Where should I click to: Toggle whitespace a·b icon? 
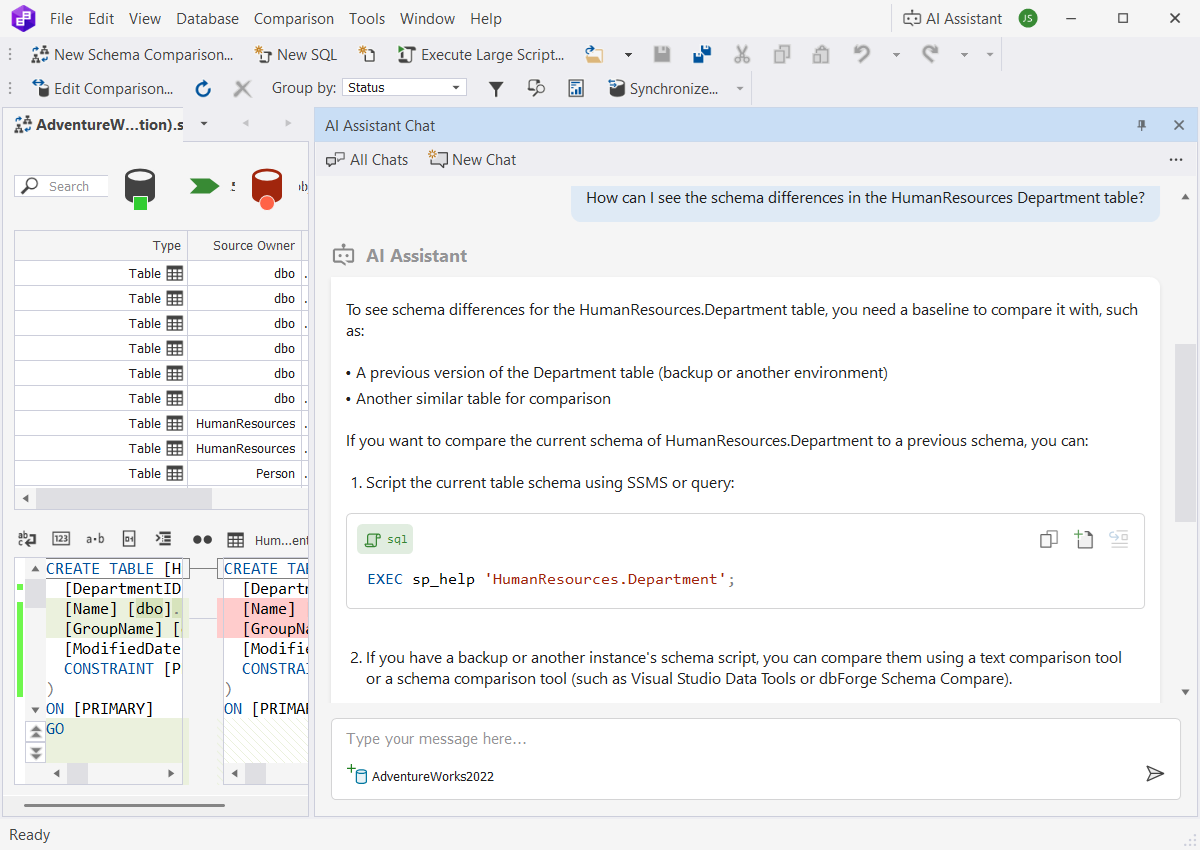95,538
